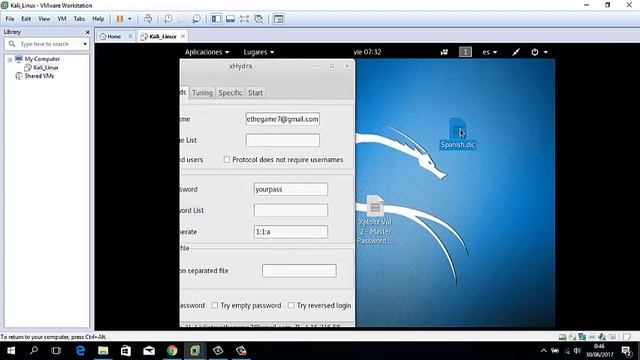640x360 pixels.
Task: Click the Kali users icon in top bar
Action: pyautogui.click(x=444, y=52)
